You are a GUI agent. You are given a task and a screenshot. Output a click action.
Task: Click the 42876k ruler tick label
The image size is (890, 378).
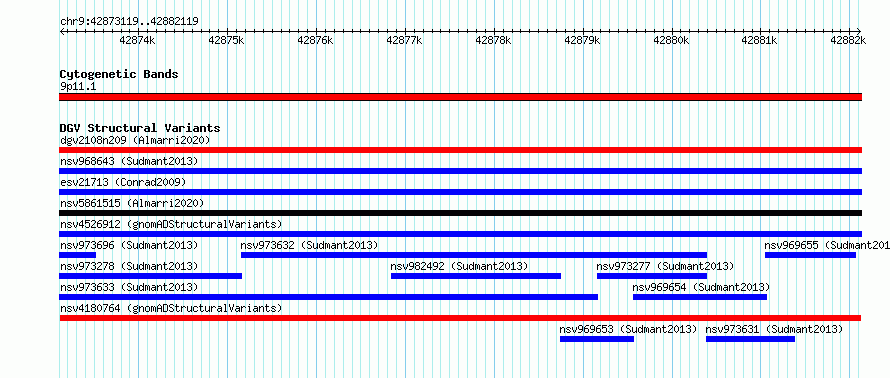(x=315, y=41)
